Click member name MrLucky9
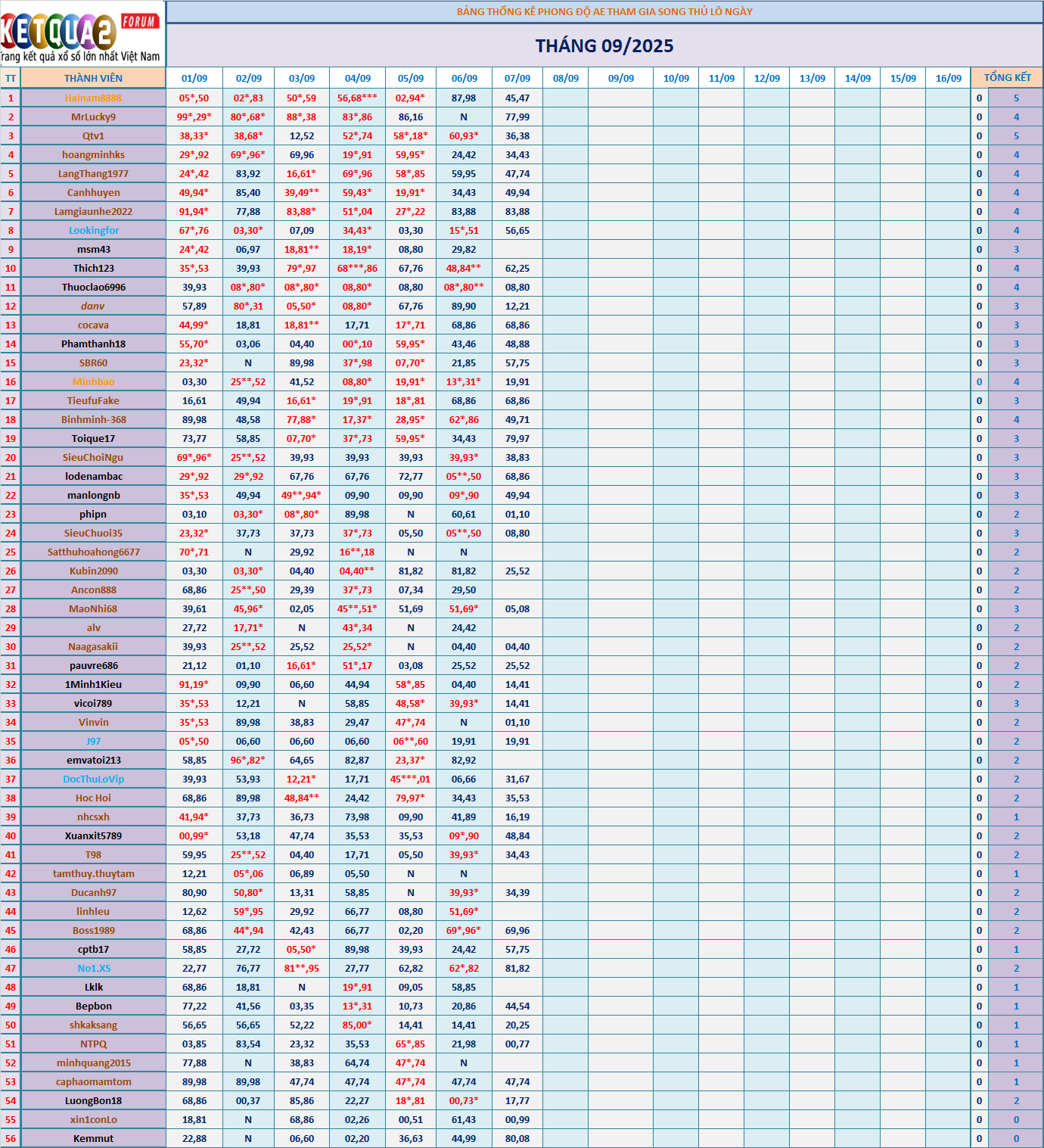The height and width of the screenshot is (1148, 1044). point(93,117)
